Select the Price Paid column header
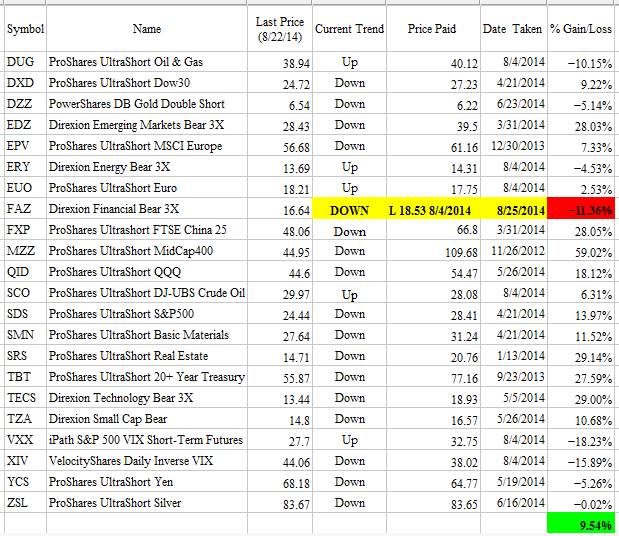Viewport: 619px width, 536px height. (x=432, y=29)
